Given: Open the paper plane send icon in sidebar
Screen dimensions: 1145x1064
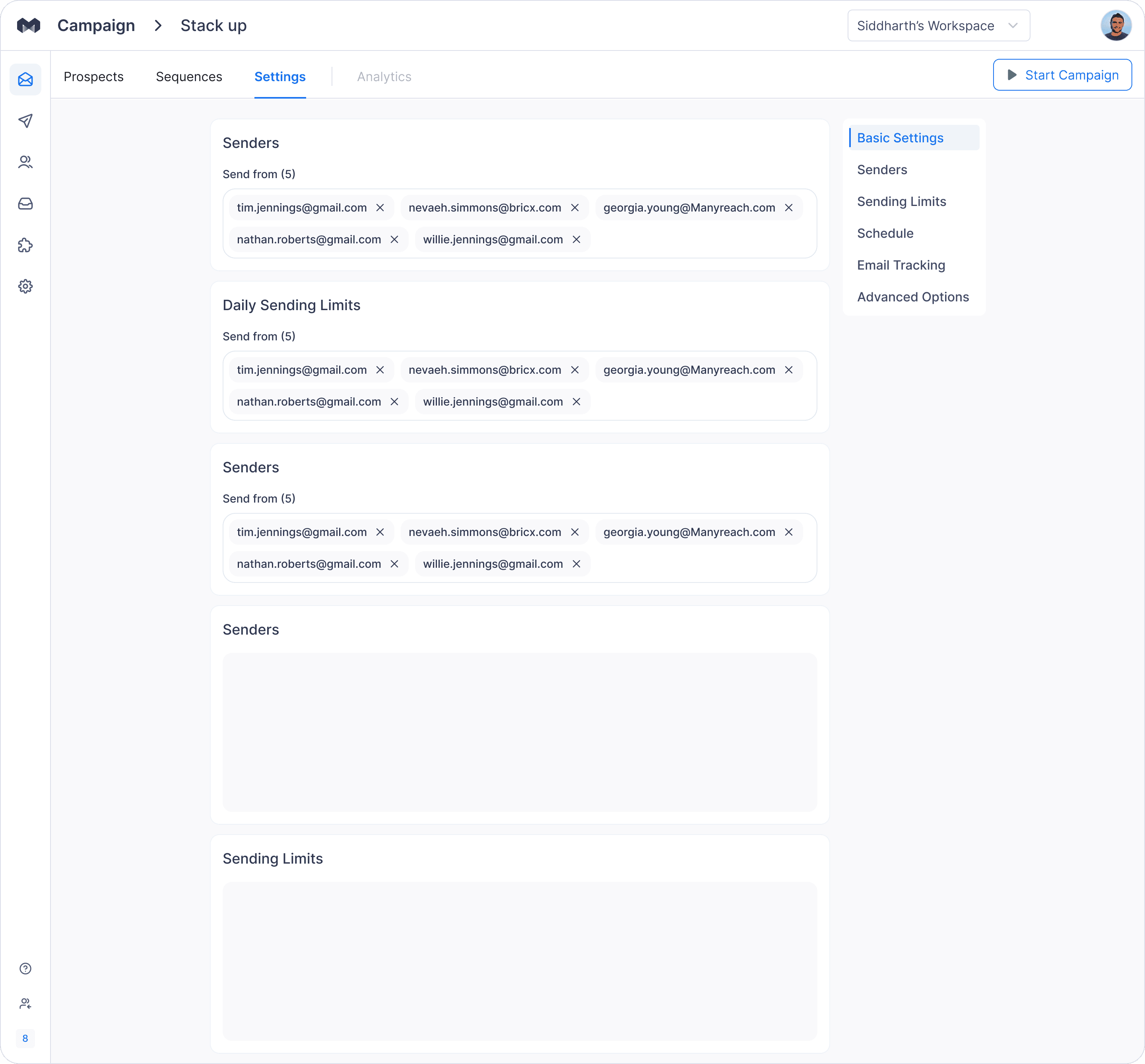Looking at the screenshot, I should [25, 121].
